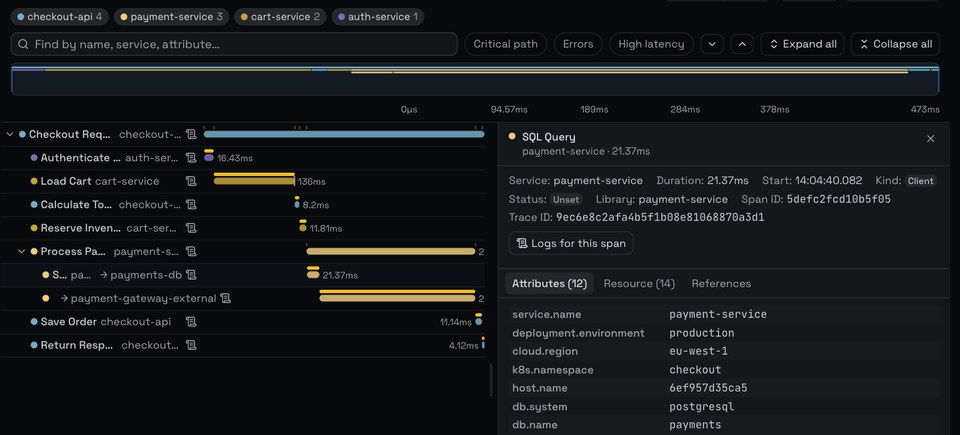Switch to Resource (14) tab
Screen dimensions: 960x435
(x=639, y=284)
